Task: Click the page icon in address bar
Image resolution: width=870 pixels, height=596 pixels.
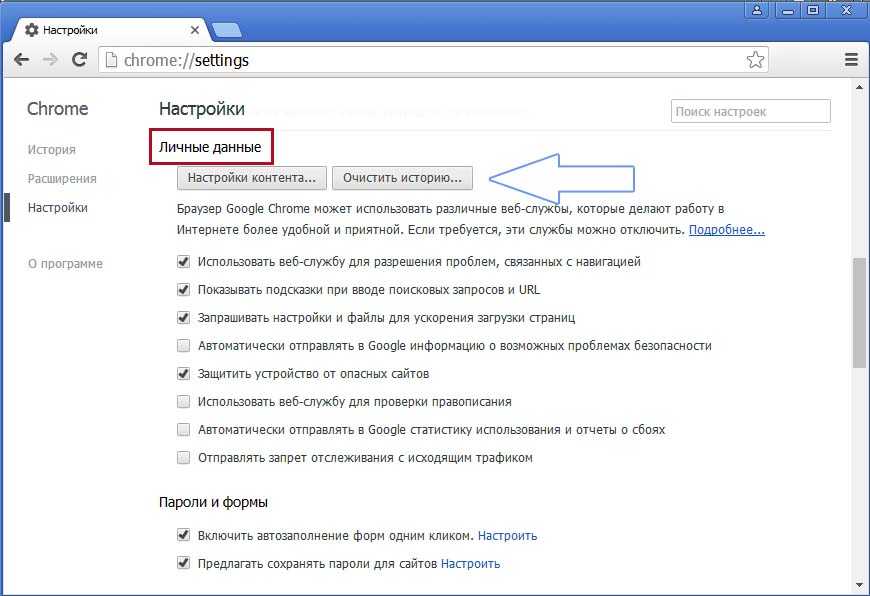Action: [x=111, y=59]
